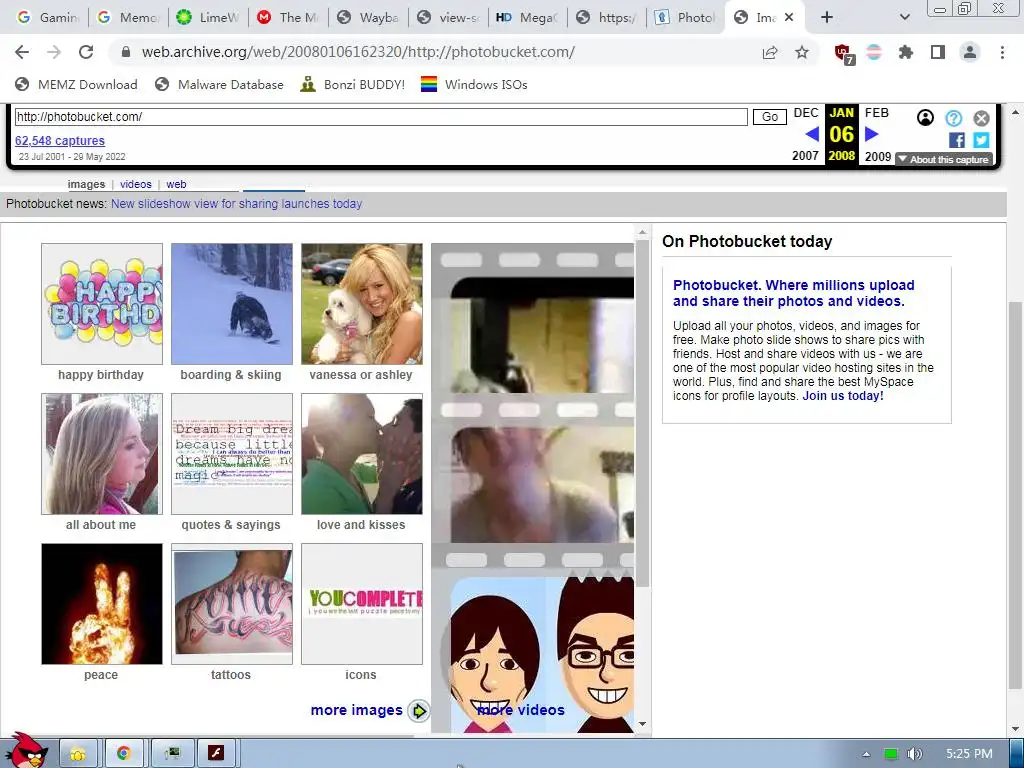Click the inner frame scrollbar down arrow
1024x768 pixels.
[642, 724]
